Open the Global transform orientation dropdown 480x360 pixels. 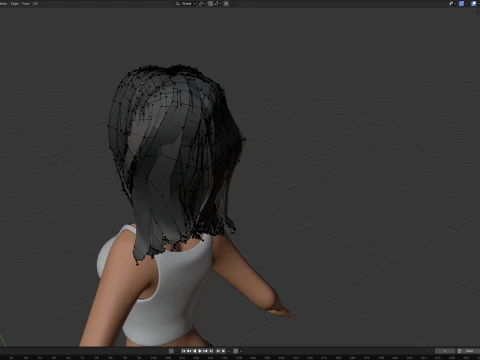pos(186,4)
